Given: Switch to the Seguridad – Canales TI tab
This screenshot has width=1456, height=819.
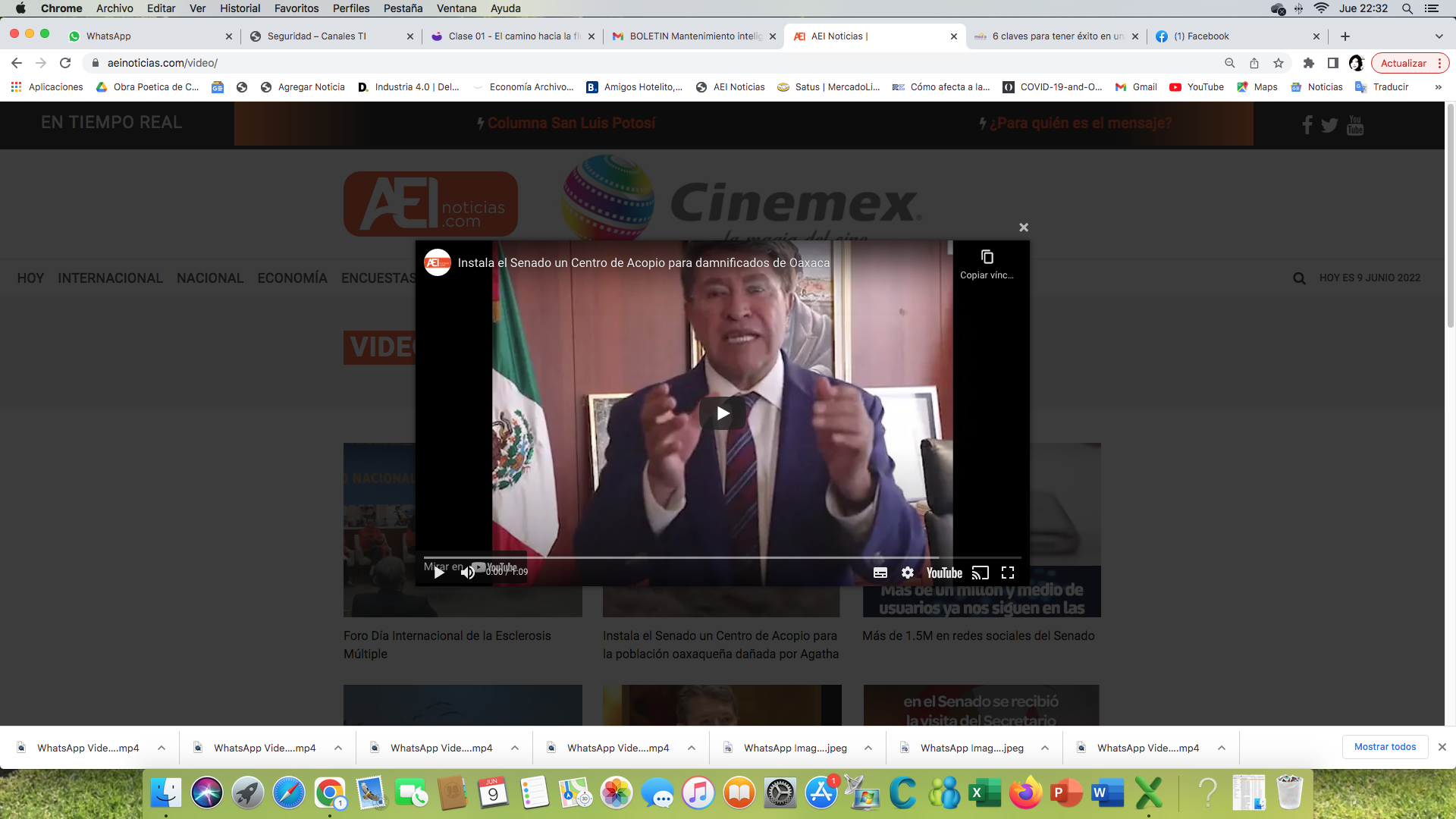Looking at the screenshot, I should [x=331, y=36].
